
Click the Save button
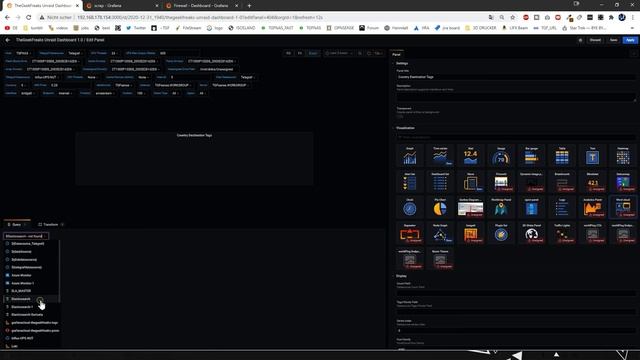pyautogui.click(x=613, y=40)
